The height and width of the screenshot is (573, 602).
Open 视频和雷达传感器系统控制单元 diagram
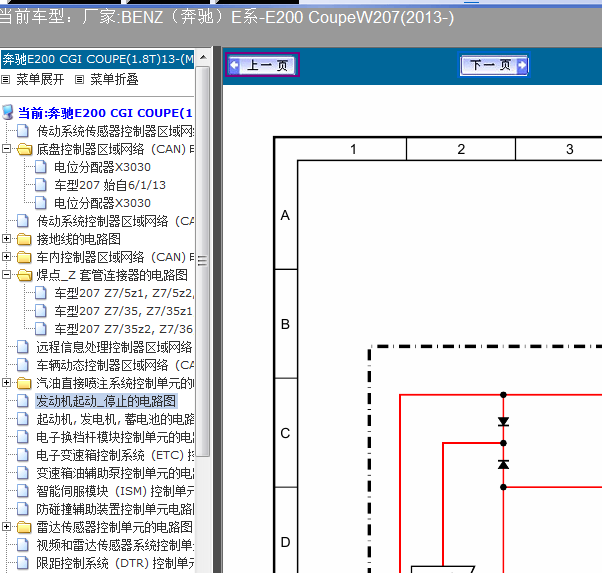click(x=115, y=545)
